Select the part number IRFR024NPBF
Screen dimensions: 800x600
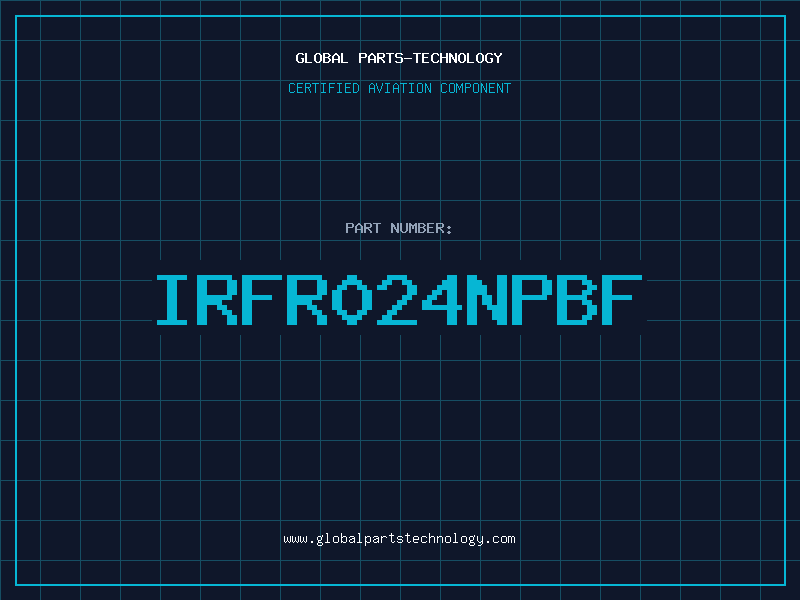click(399, 300)
